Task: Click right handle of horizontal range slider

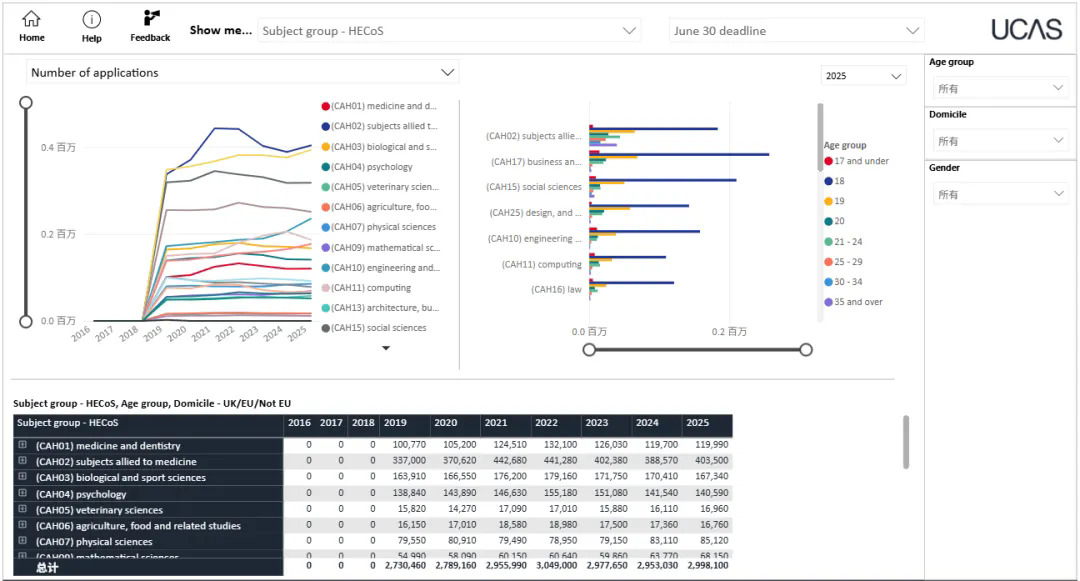Action: pyautogui.click(x=806, y=349)
